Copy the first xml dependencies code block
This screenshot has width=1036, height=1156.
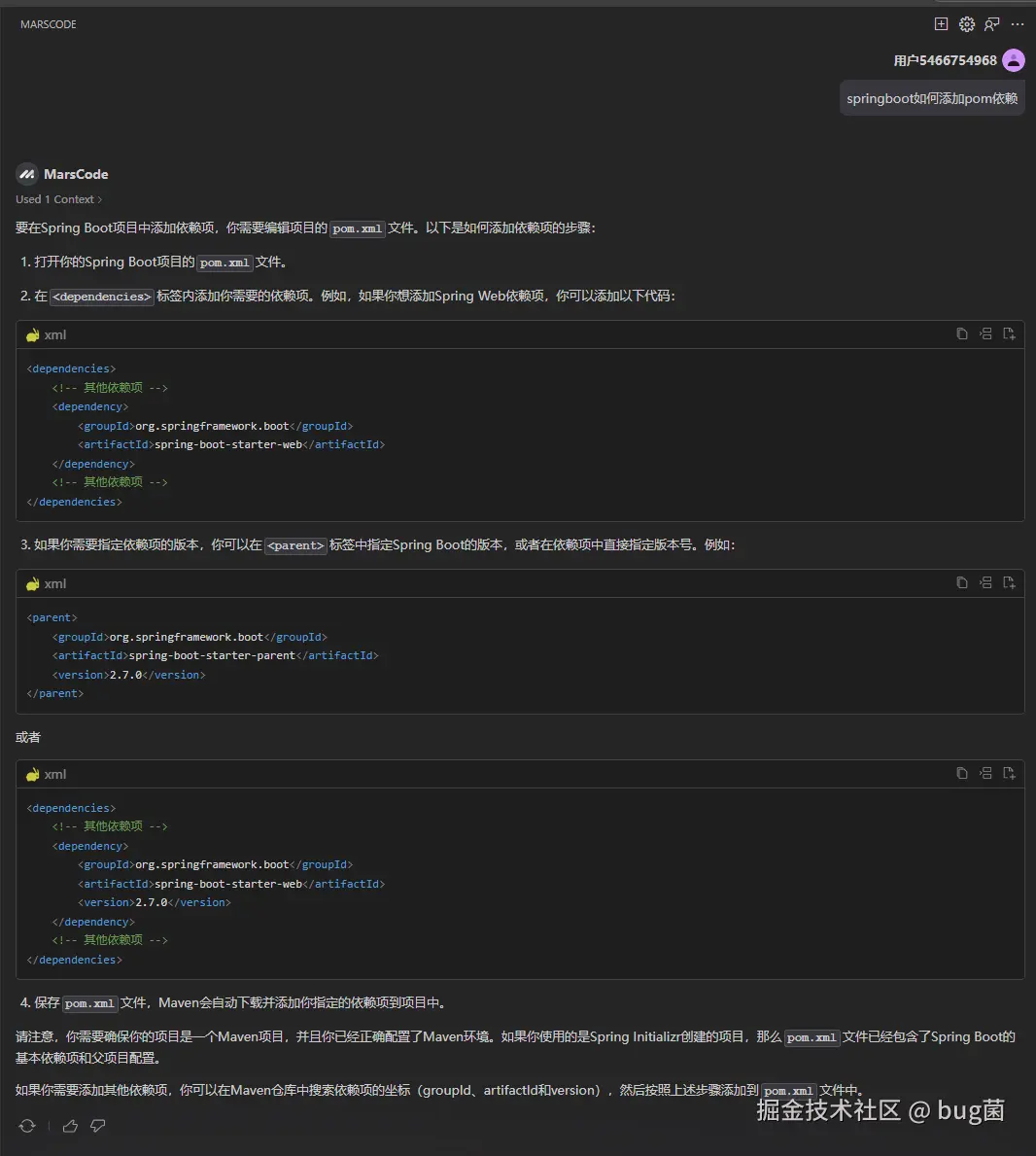(x=961, y=334)
